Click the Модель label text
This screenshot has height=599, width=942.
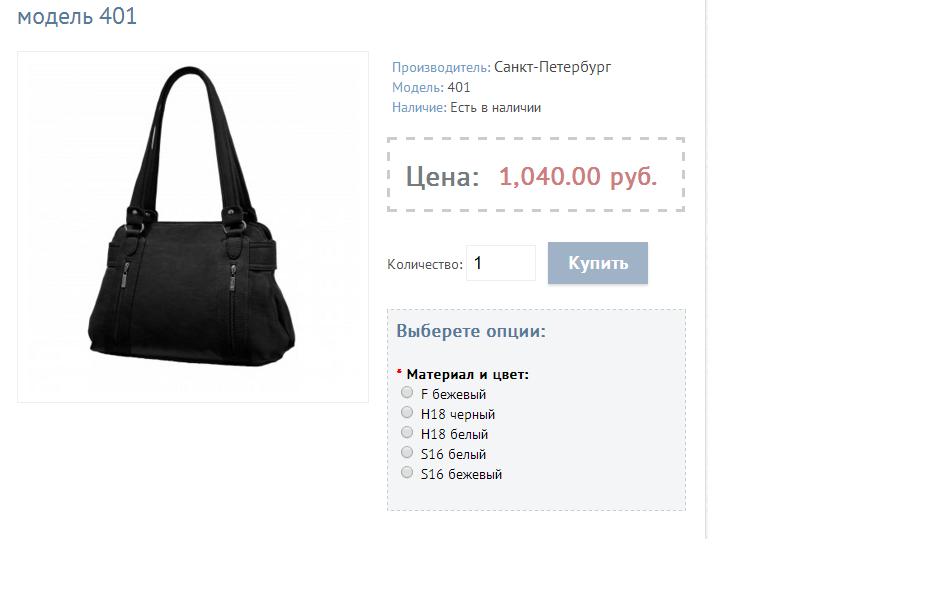(x=418, y=88)
